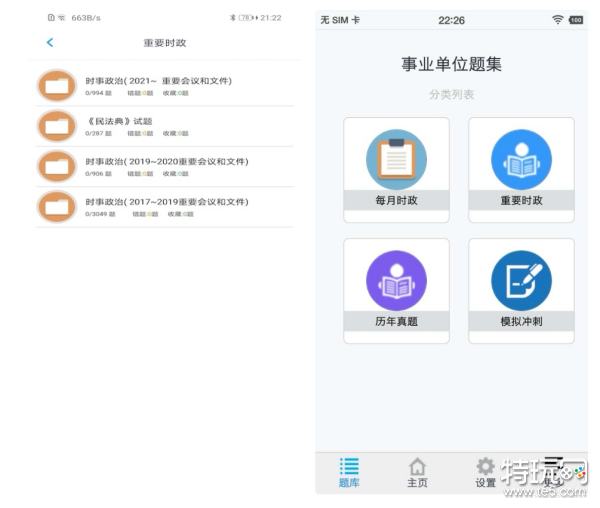Viewport: 600px width, 508px height.
Task: Tap the back arrow in 重要时政 header
Action: (x=50, y=43)
